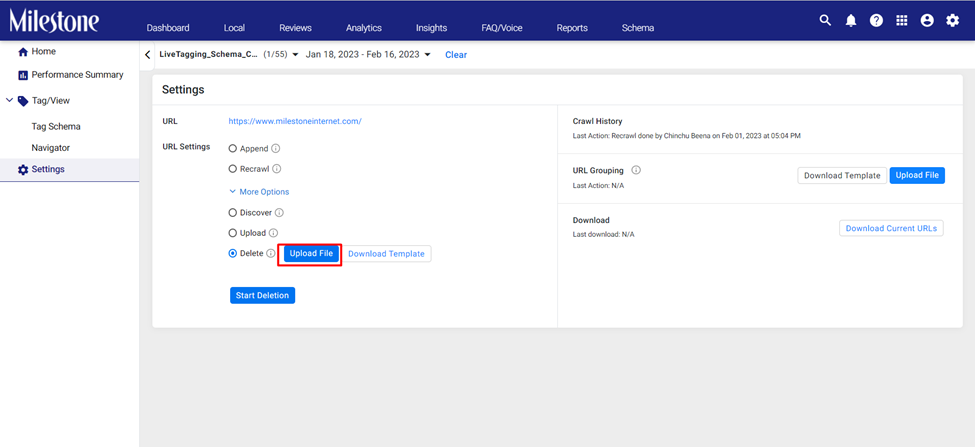
Task: Show info icon next to Recrawl
Action: [277, 168]
